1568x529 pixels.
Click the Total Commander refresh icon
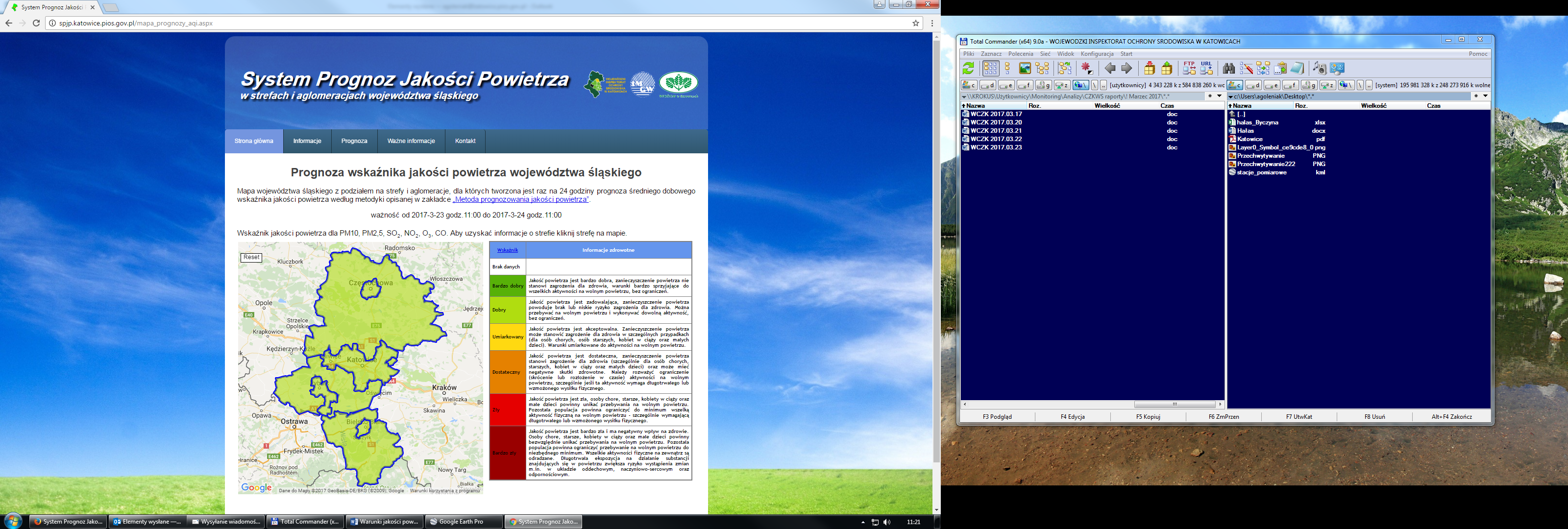[968, 68]
